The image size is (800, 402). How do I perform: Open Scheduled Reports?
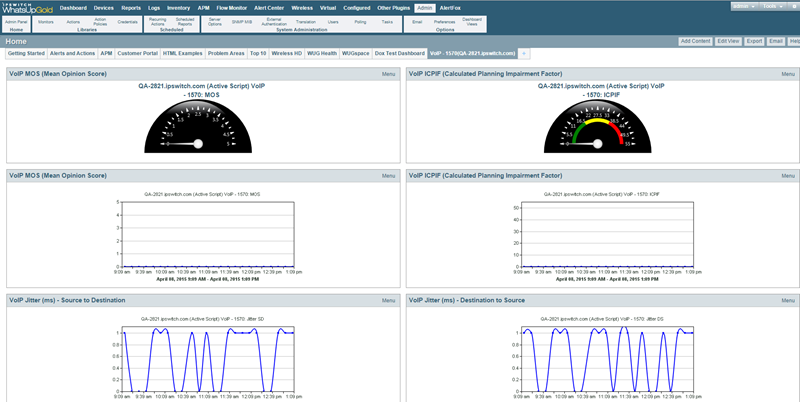[185, 22]
